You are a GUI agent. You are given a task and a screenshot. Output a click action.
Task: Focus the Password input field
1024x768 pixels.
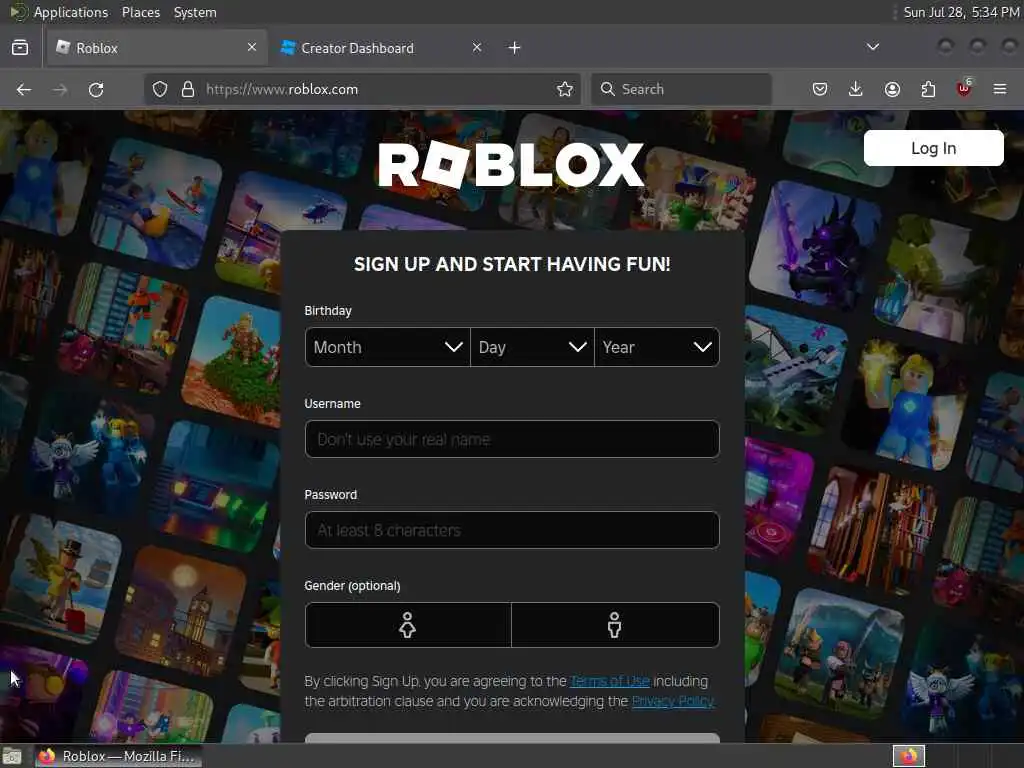[512, 530]
